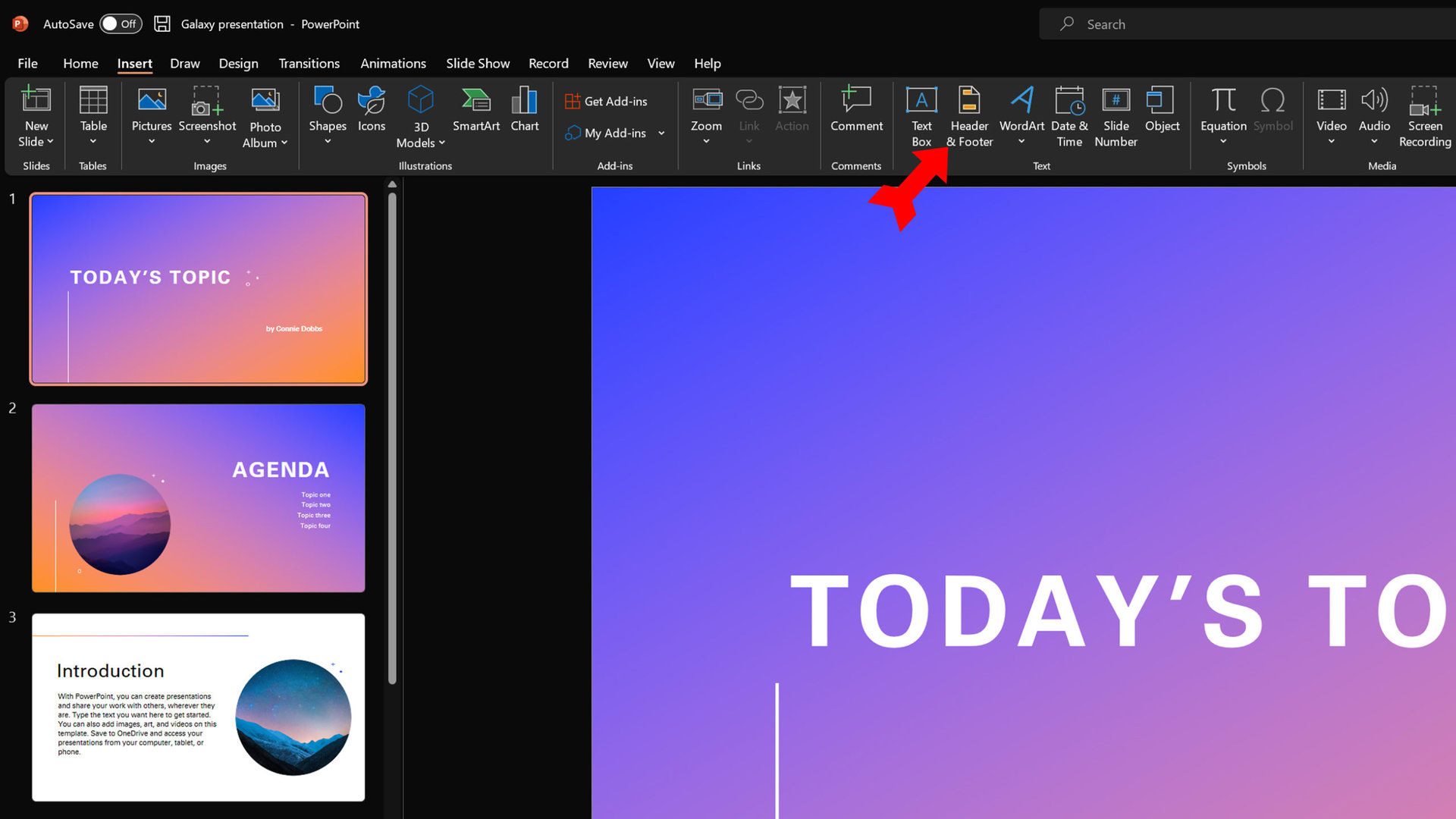
Task: Click Get Add-ins button
Action: (x=607, y=101)
